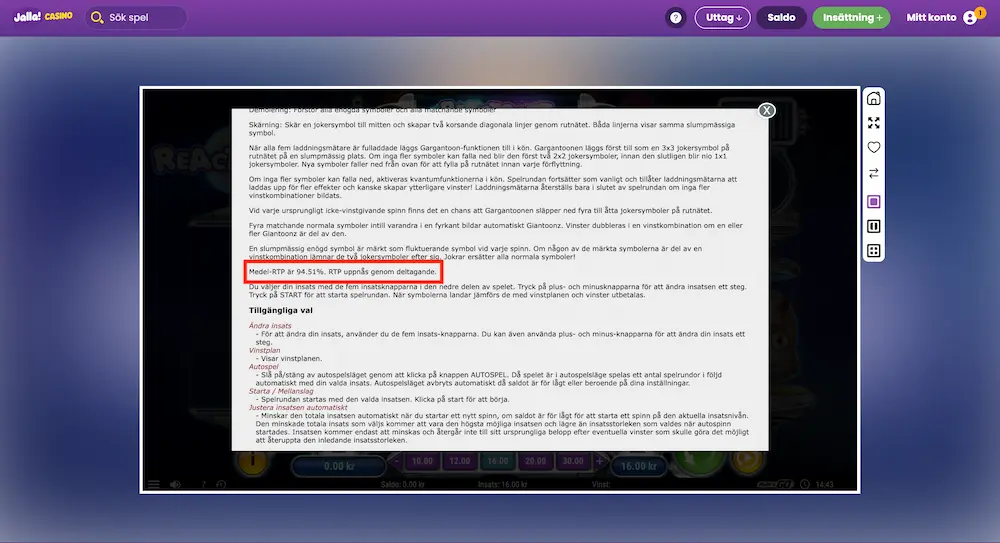Click the Starta / Mellanslag heading
Viewport: 1000px width, 543px height.
(x=281, y=391)
